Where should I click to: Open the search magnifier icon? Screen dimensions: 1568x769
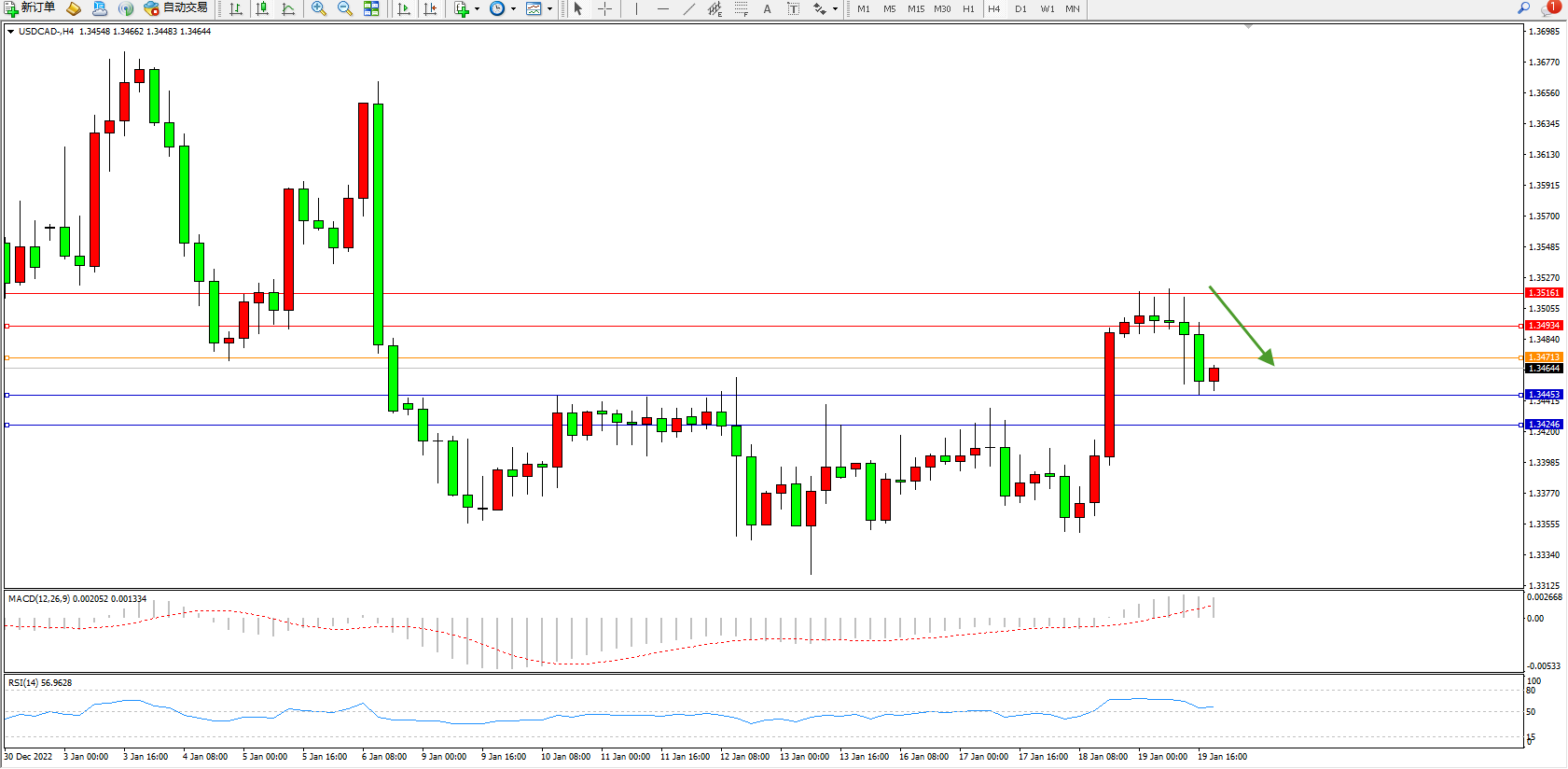click(x=1524, y=8)
